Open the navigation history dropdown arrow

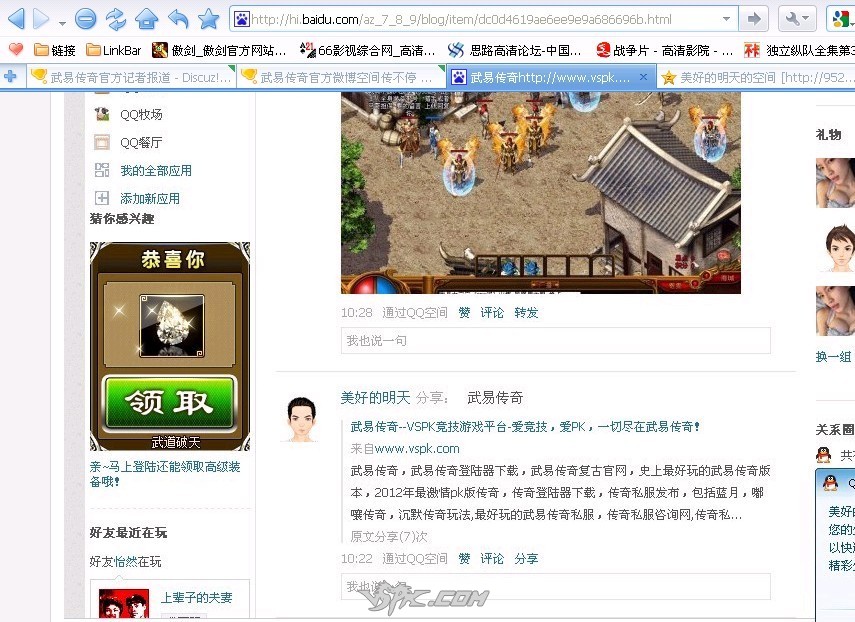(x=62, y=23)
